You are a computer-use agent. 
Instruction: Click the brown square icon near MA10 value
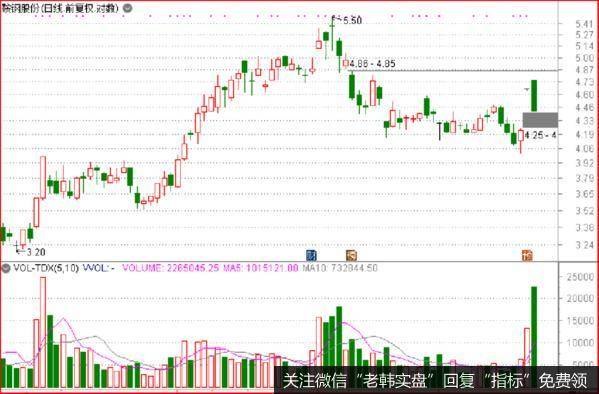tap(351, 255)
